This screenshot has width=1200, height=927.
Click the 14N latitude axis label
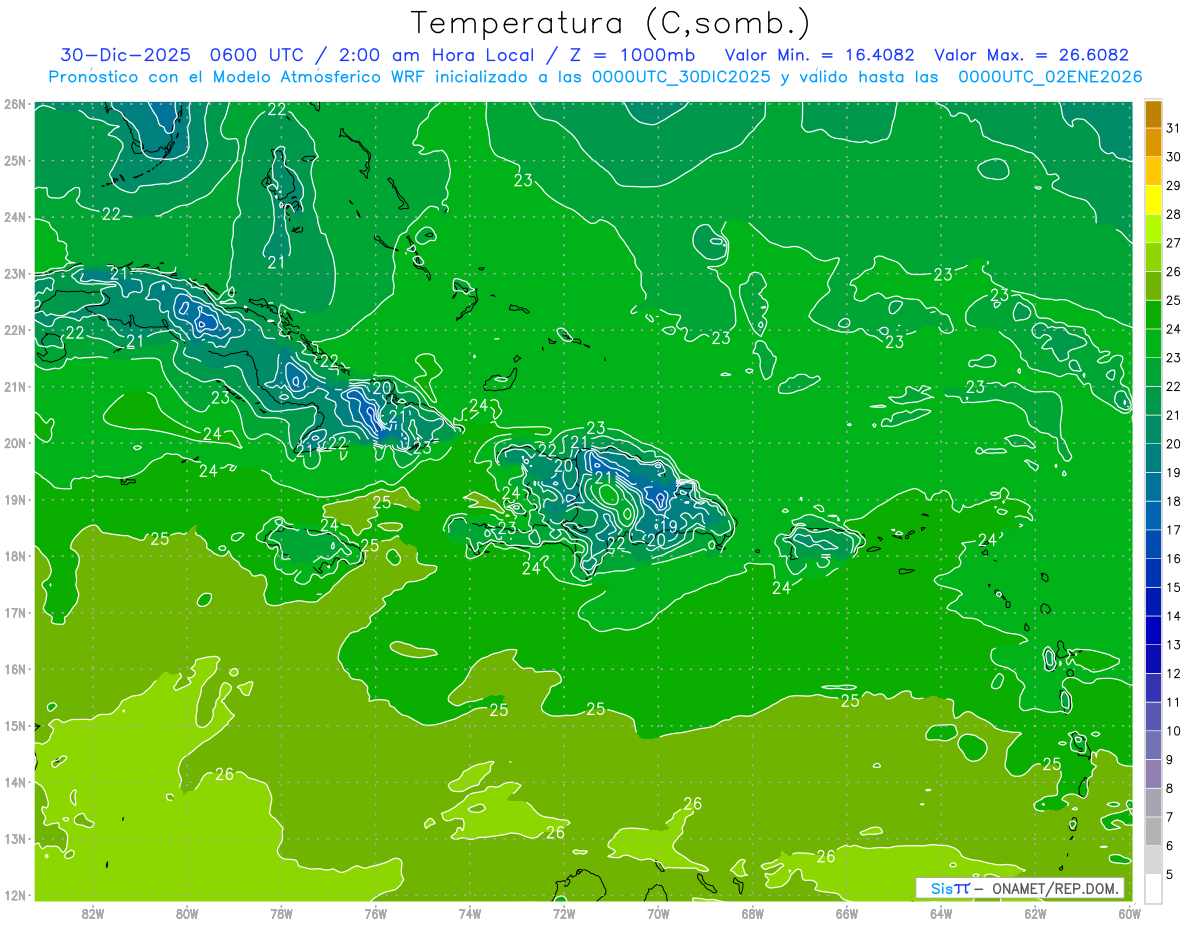coord(14,782)
